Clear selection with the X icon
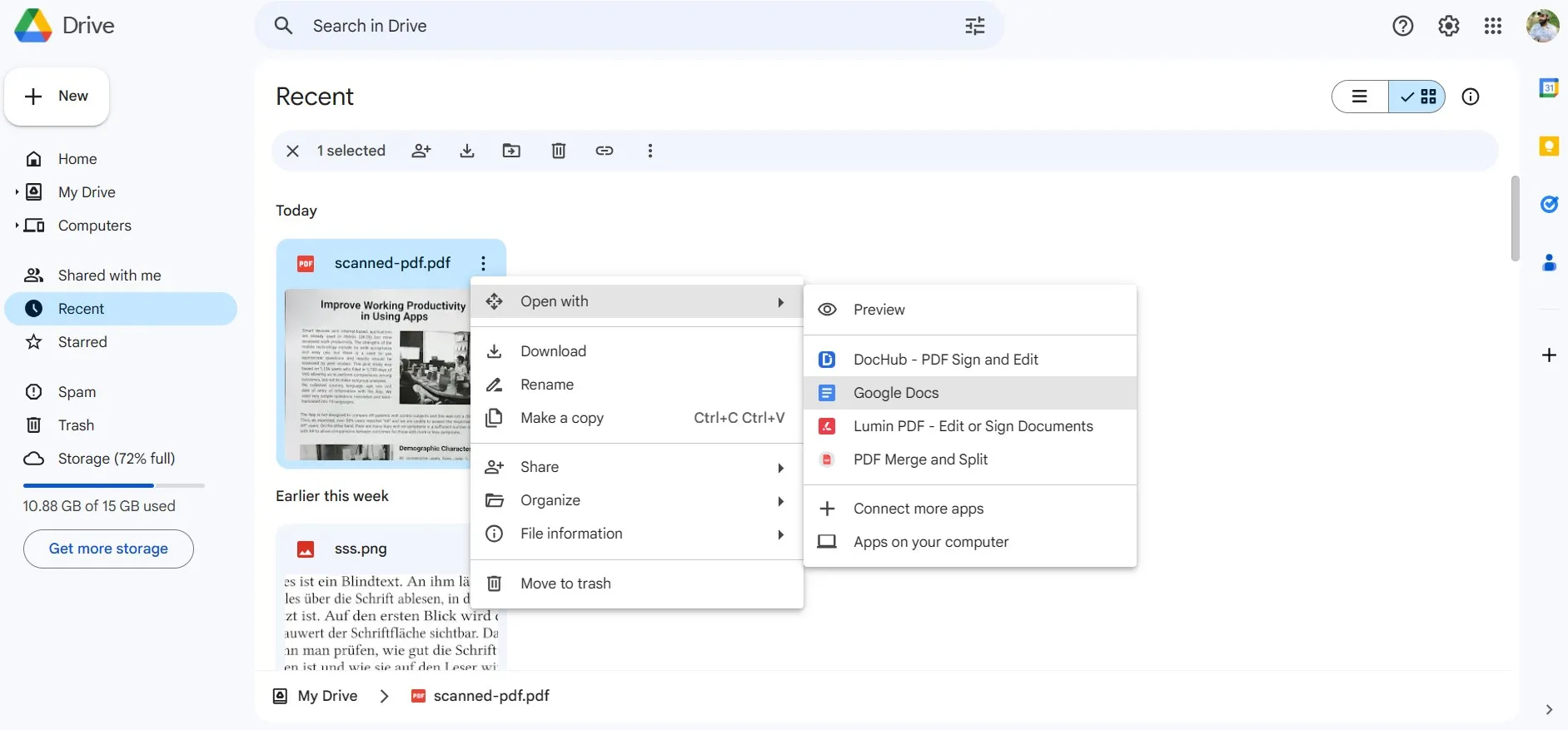 (292, 151)
